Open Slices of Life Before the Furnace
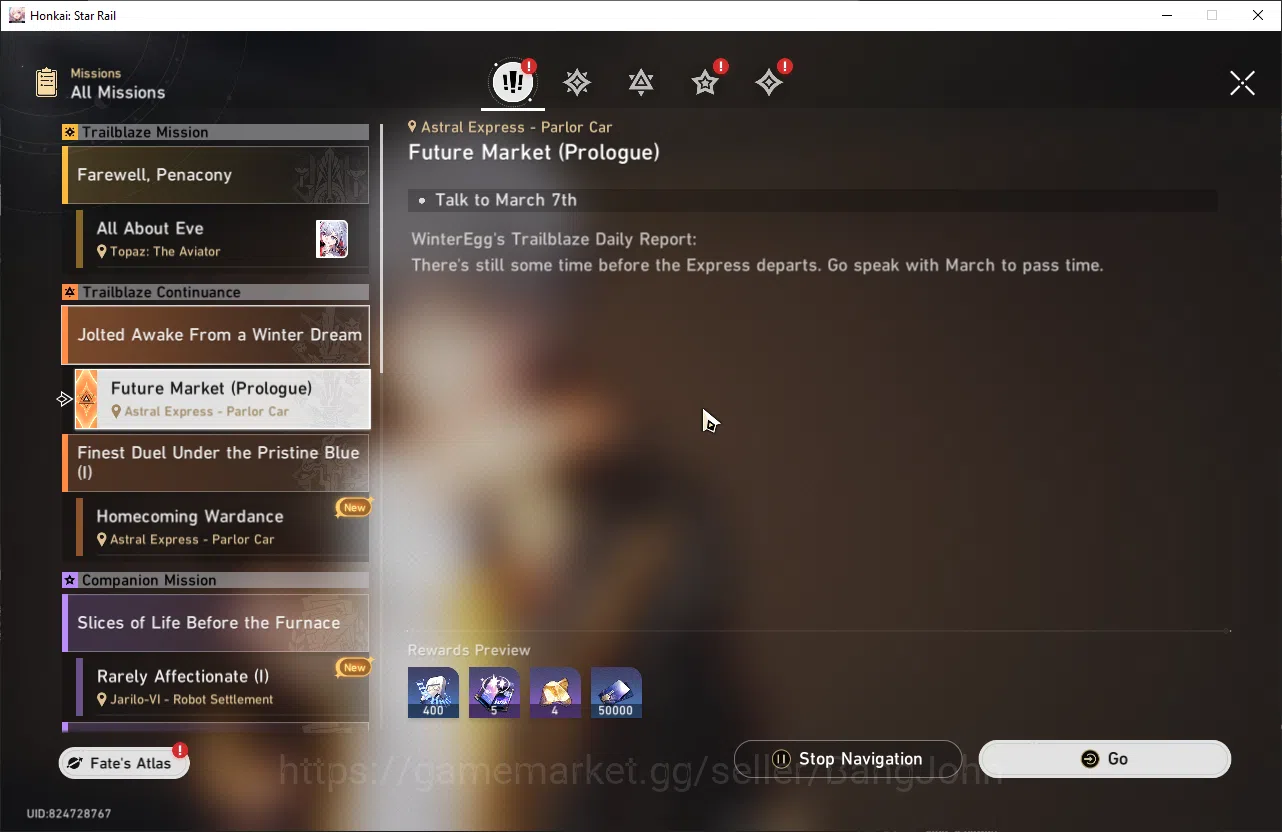Image resolution: width=1282 pixels, height=832 pixels. 215,623
